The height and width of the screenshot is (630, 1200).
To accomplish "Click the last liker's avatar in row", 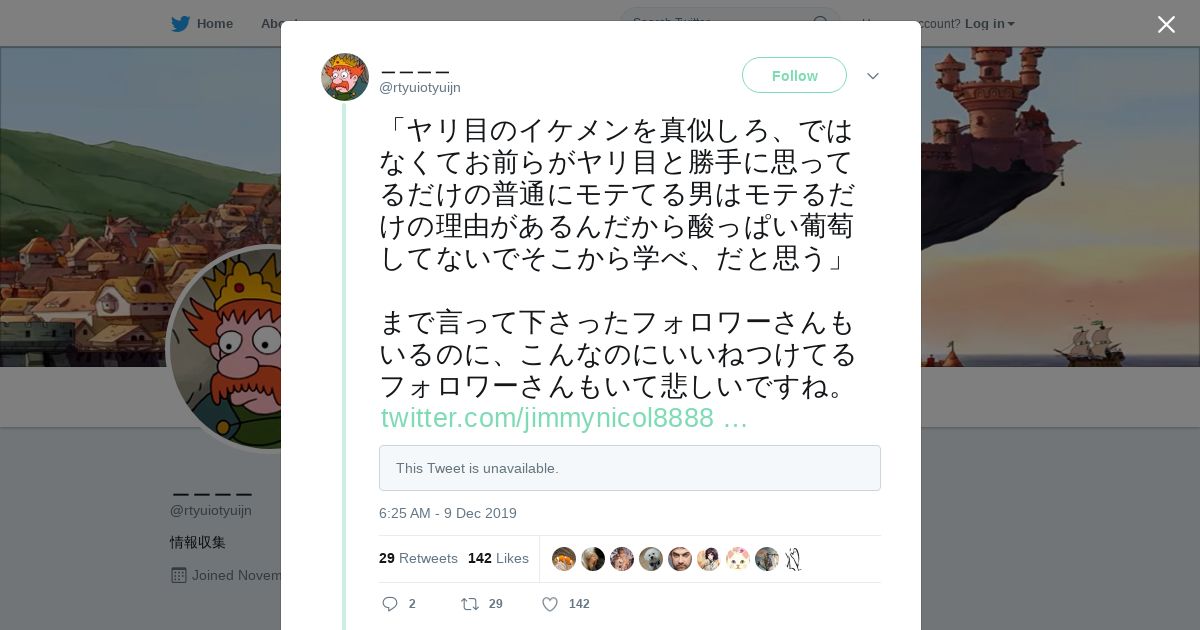I will pos(793,559).
